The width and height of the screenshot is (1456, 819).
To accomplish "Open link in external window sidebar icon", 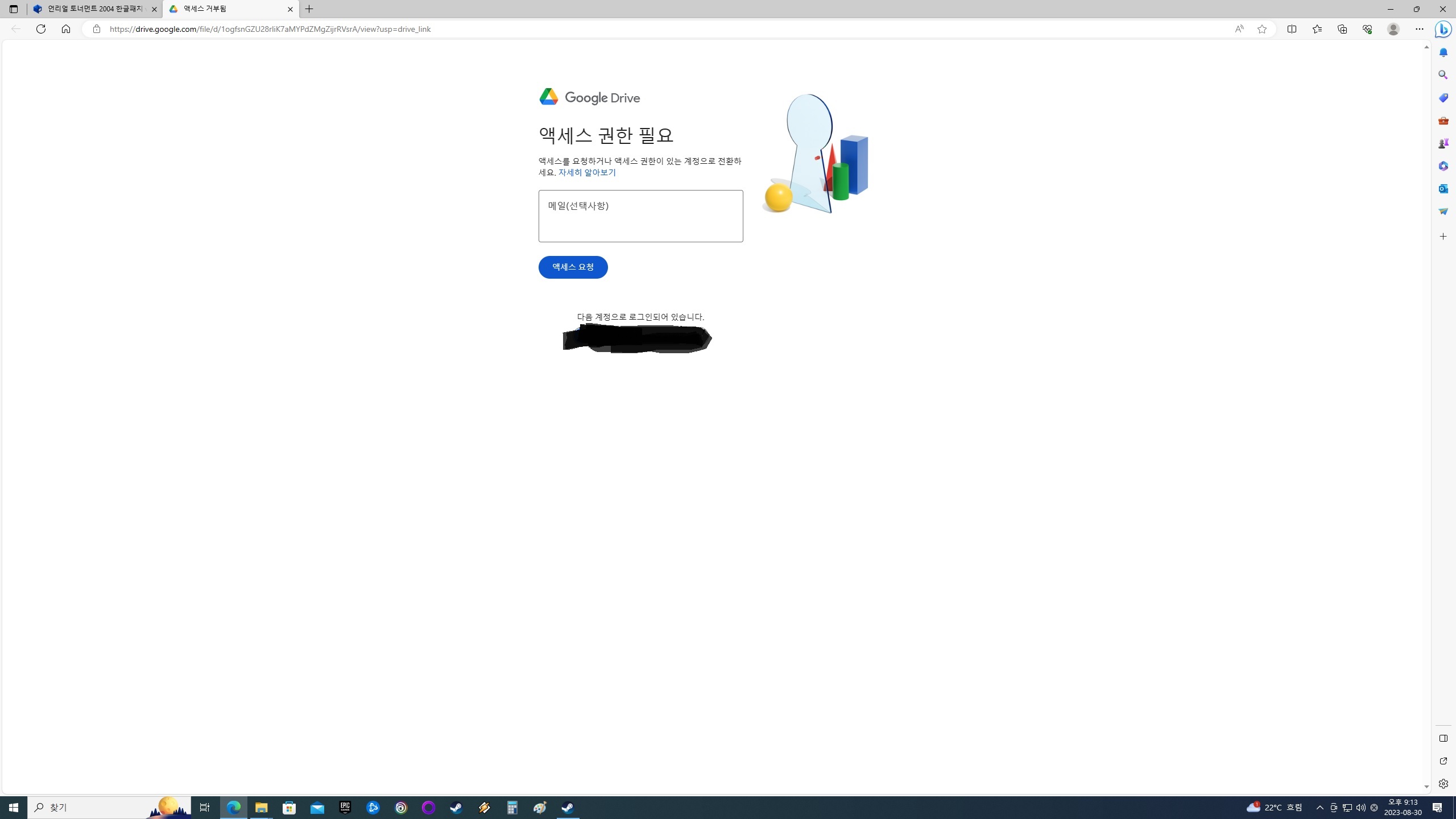I will pos(1443,761).
